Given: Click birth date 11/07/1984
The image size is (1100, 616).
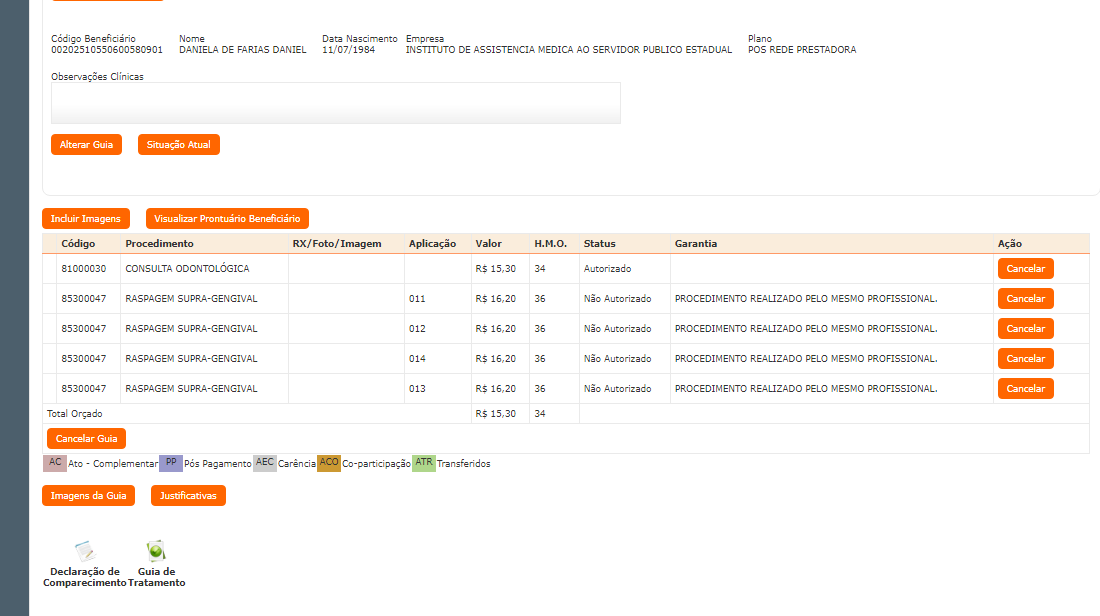Looking at the screenshot, I should 349,50.
